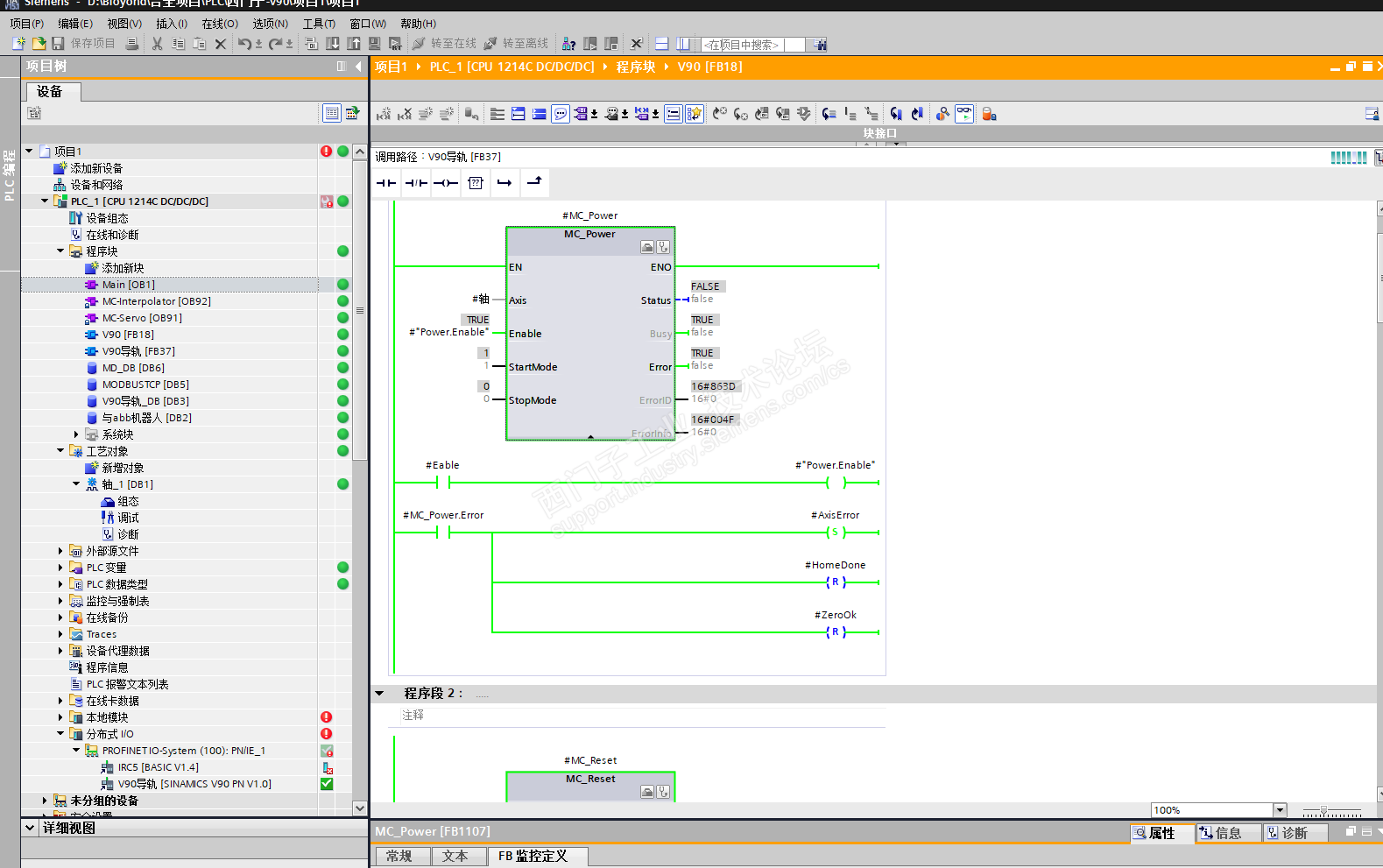Switch to the 诊断 tab
This screenshot has width=1383, height=868.
(x=1294, y=833)
